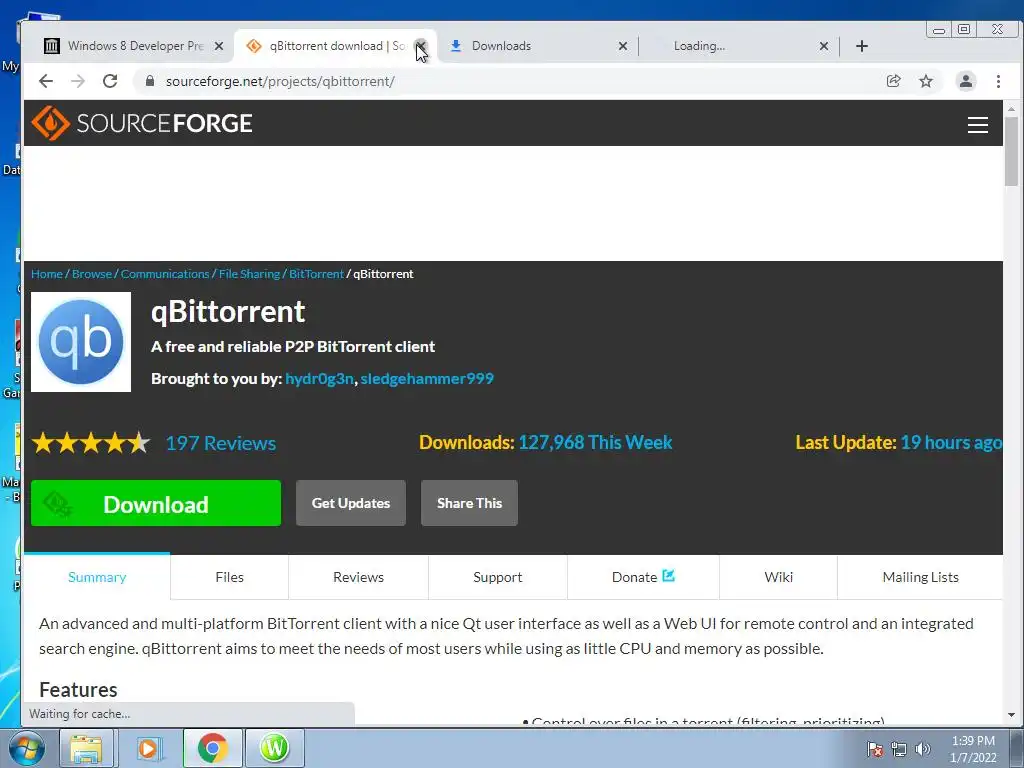Click the browser forward arrow

tap(78, 81)
